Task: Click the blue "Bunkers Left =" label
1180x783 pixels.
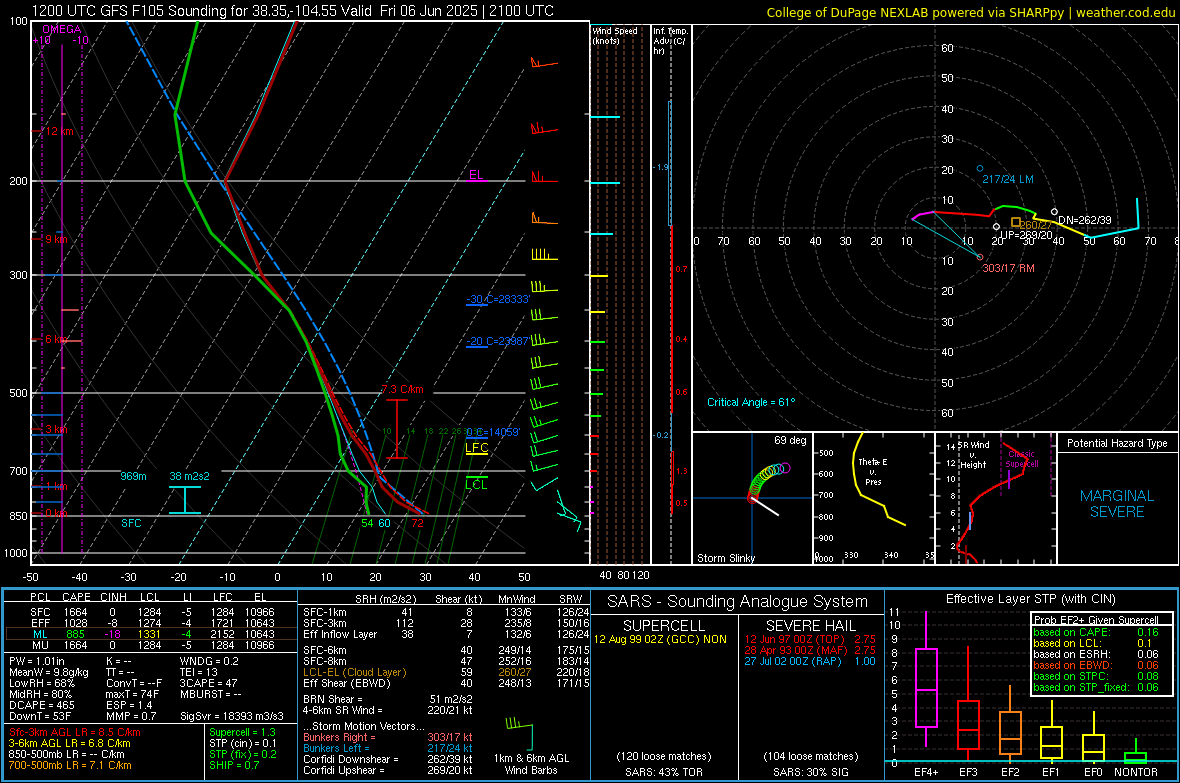Action: tap(336, 748)
